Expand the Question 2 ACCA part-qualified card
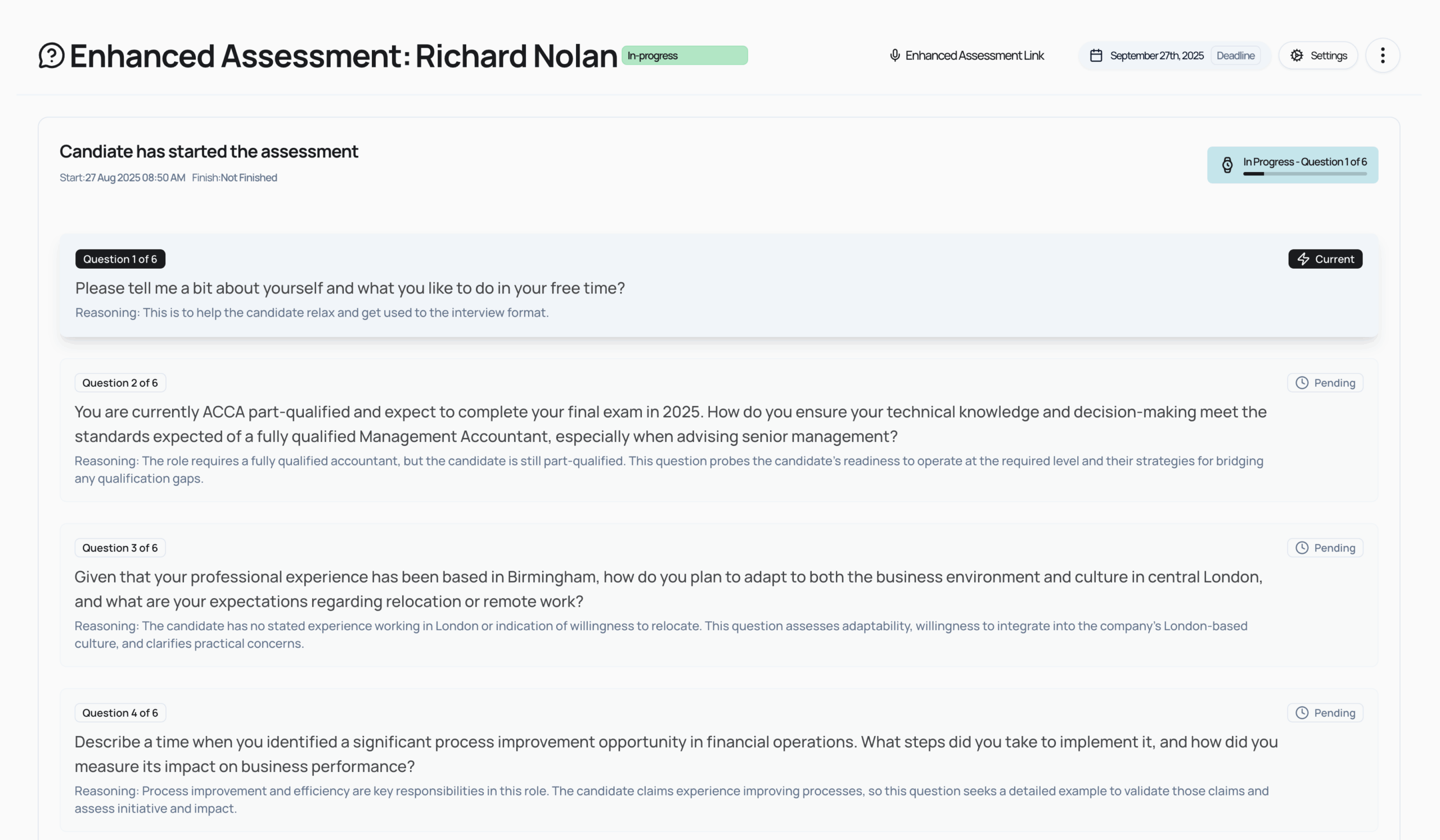 pyautogui.click(x=670, y=424)
